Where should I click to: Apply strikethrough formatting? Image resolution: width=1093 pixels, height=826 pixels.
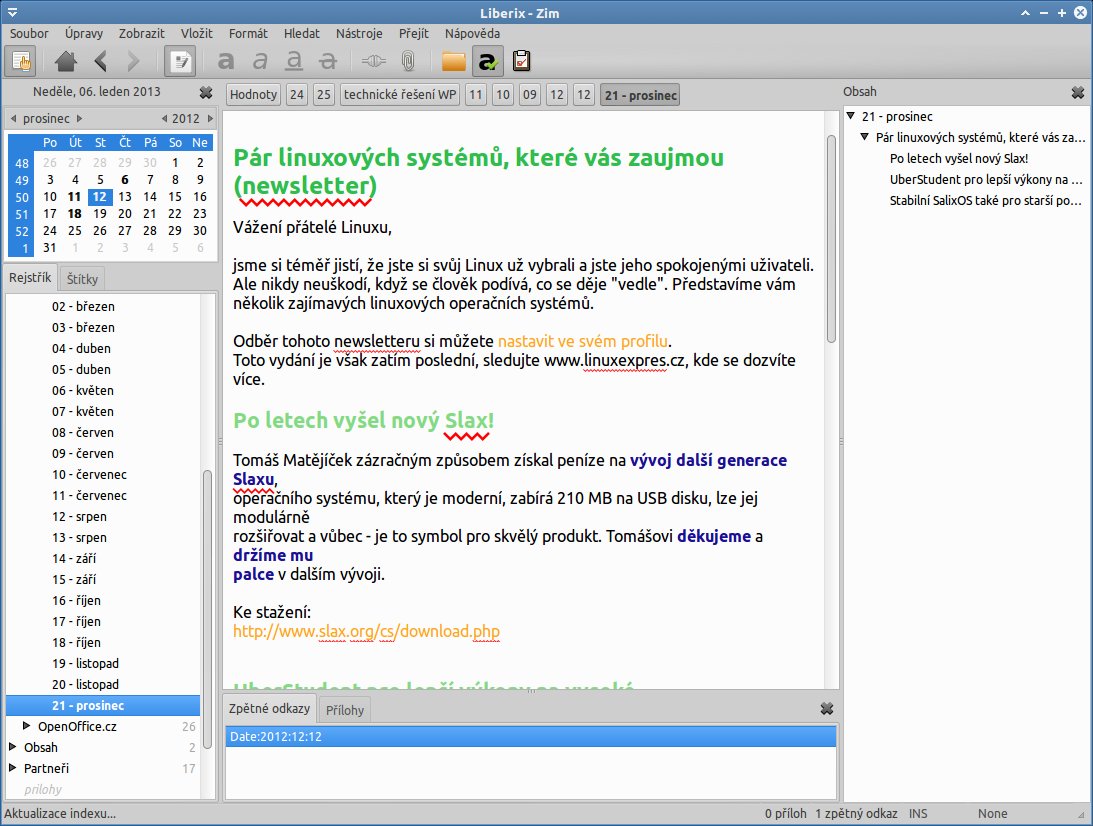pyautogui.click(x=328, y=61)
